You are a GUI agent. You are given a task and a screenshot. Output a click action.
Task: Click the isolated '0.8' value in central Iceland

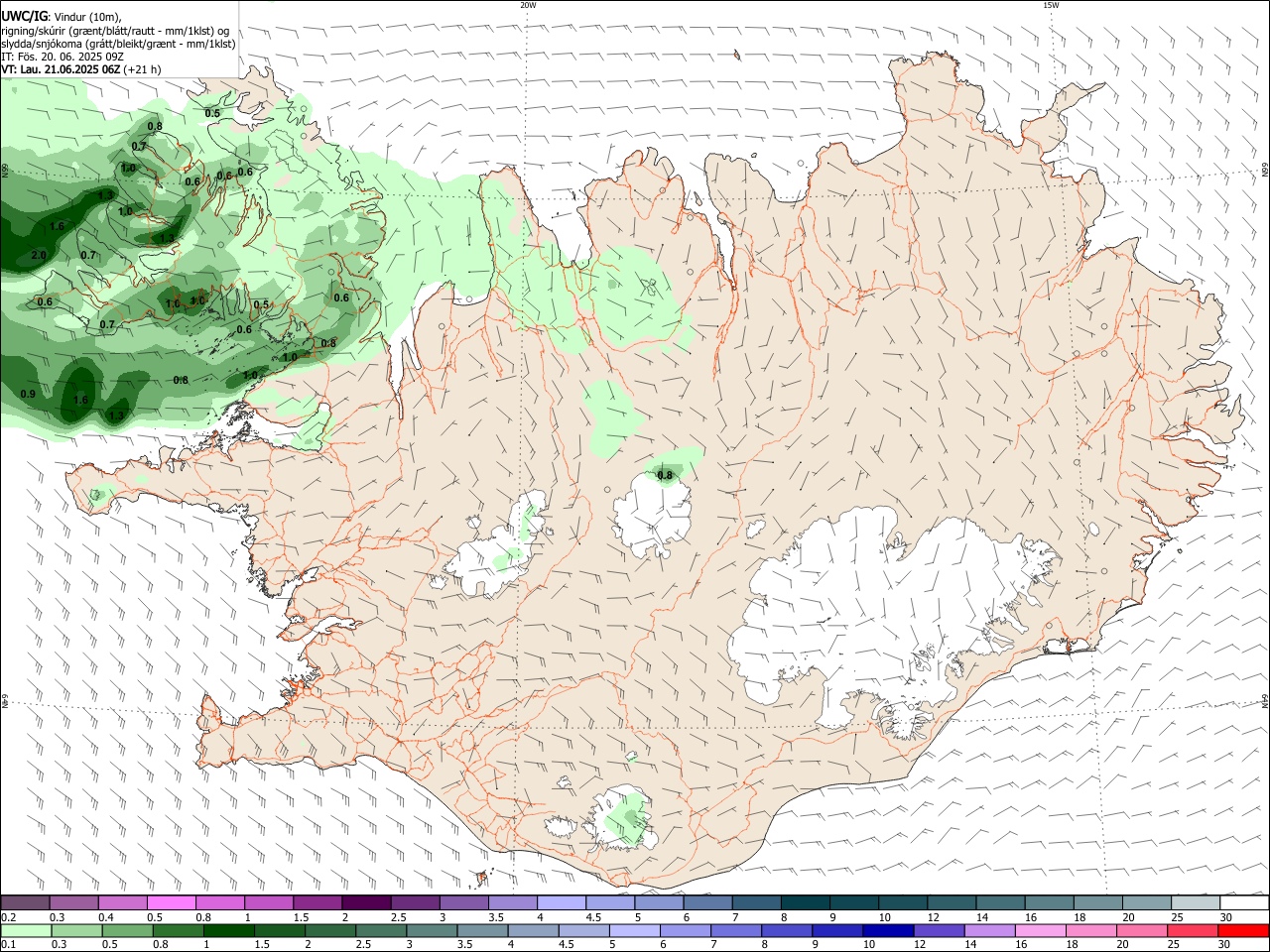[x=665, y=475]
